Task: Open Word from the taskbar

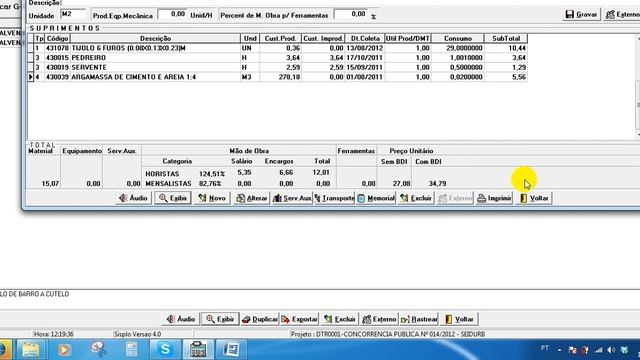Action: coord(231,349)
